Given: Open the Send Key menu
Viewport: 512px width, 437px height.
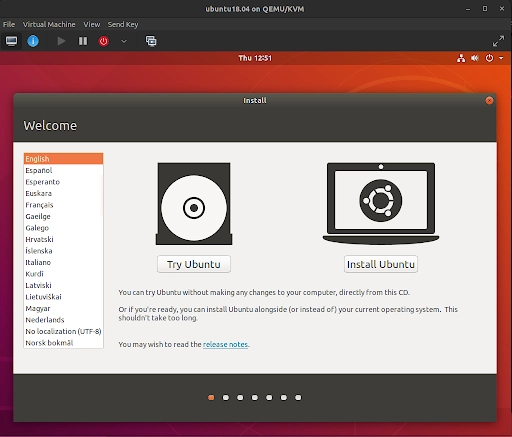Looking at the screenshot, I should click(x=123, y=24).
